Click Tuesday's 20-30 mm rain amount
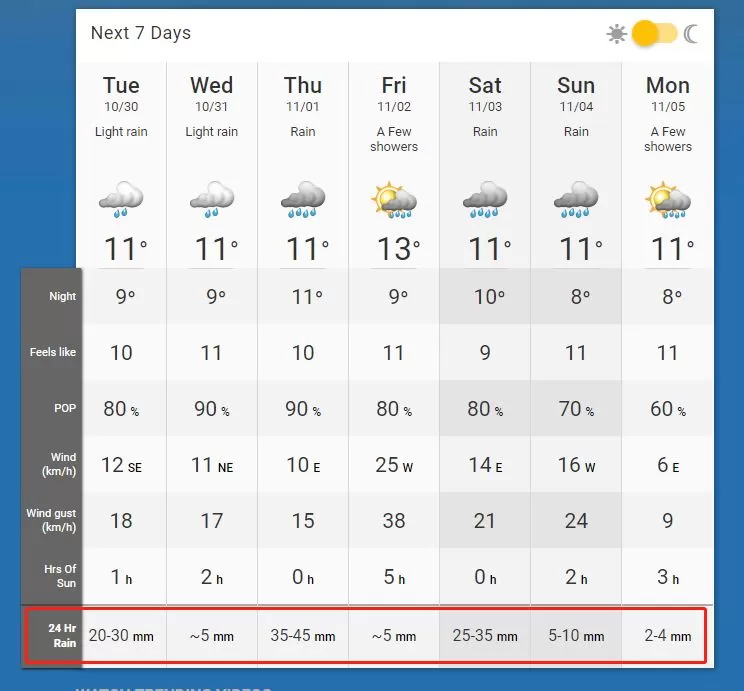744x691 pixels. point(121,635)
